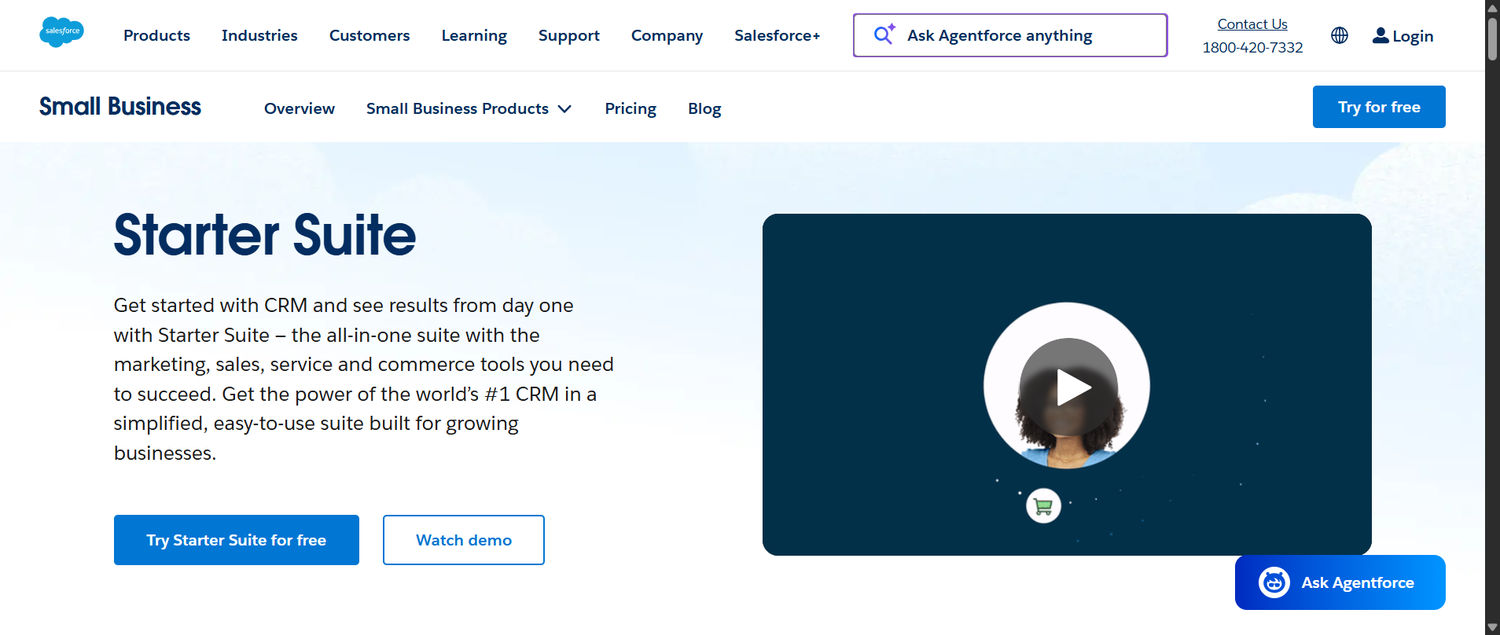Open the Products menu
Image resolution: width=1500 pixels, height=635 pixels.
156,35
